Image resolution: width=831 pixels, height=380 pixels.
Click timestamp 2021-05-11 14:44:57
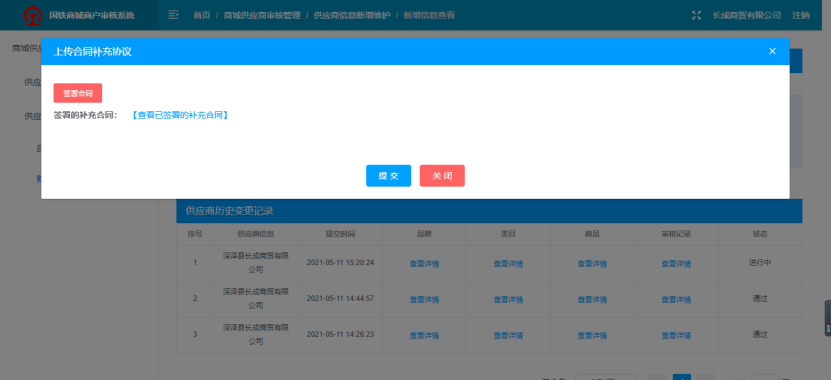(340, 299)
